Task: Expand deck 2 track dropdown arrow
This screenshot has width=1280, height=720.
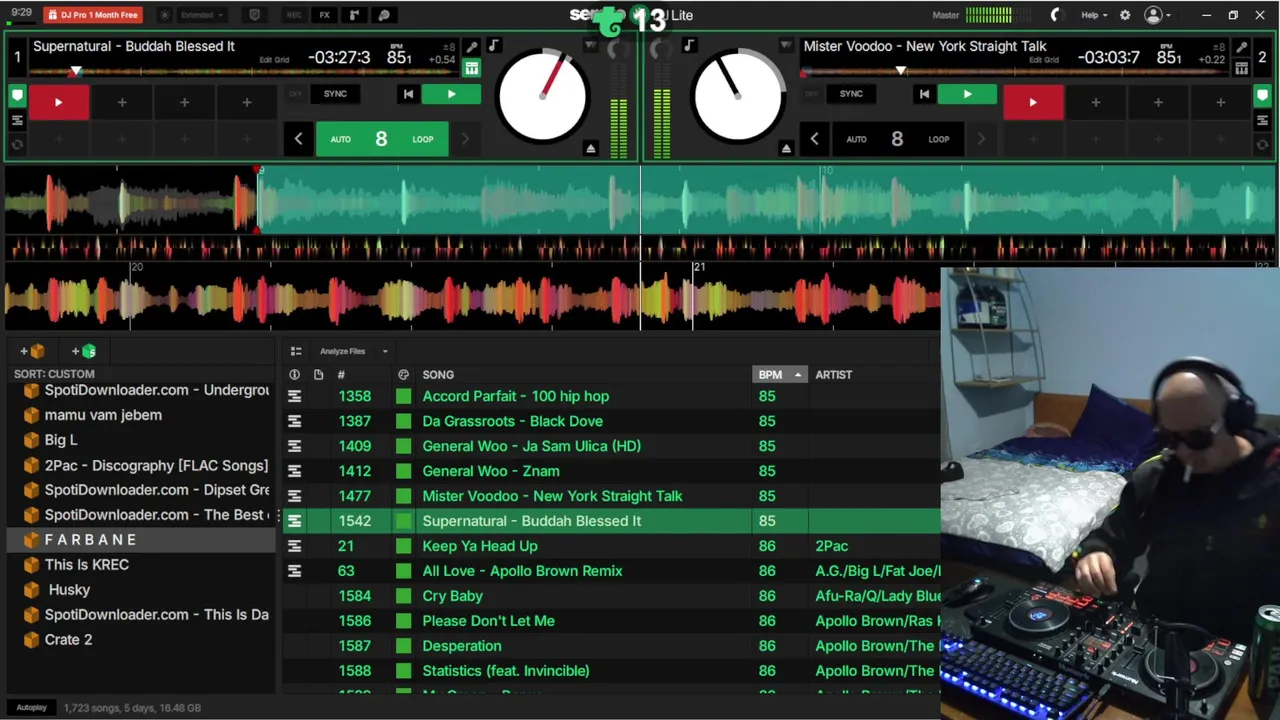Action: [x=786, y=46]
